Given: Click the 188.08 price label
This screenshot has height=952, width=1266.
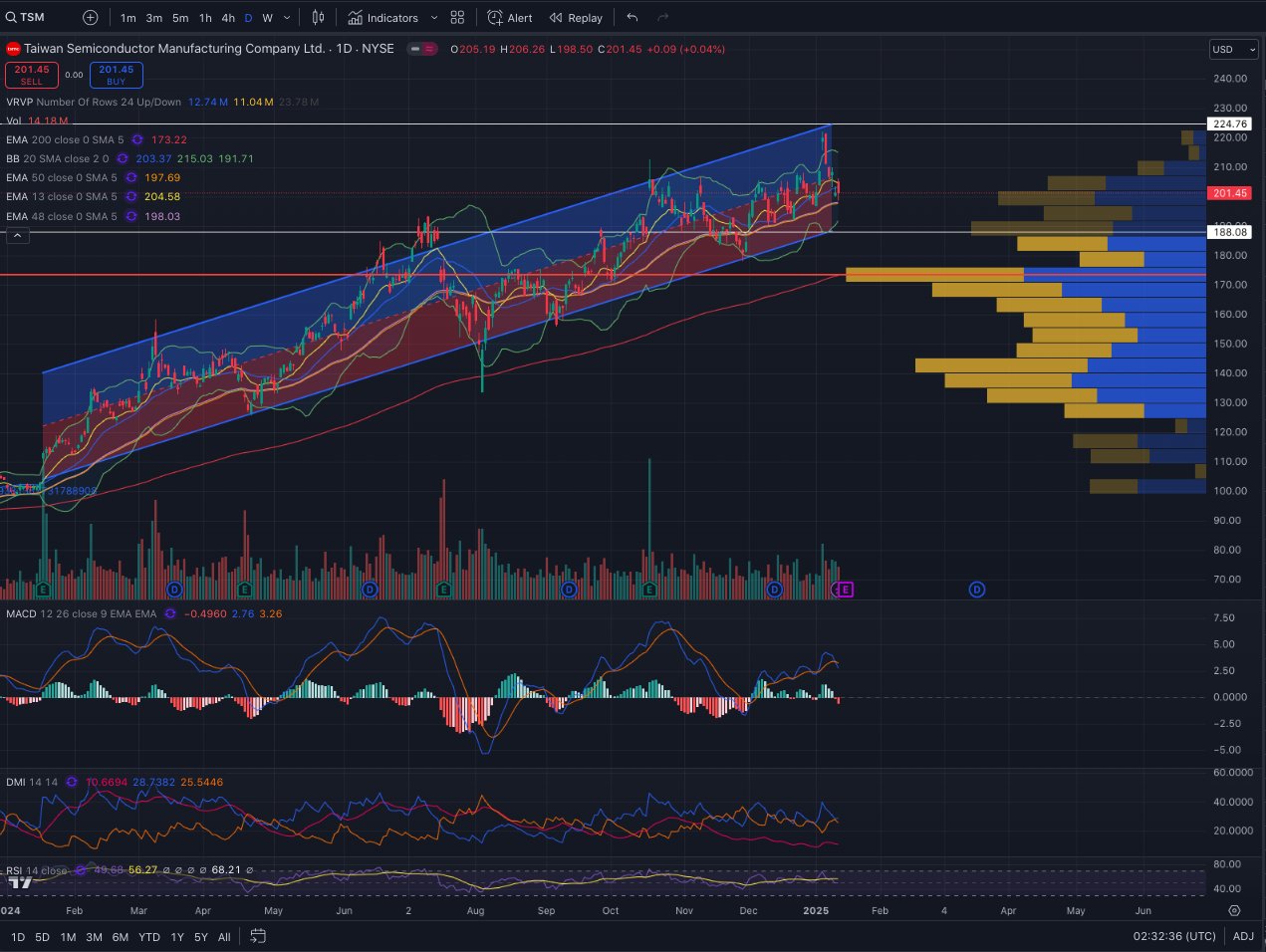Looking at the screenshot, I should tap(1230, 232).
